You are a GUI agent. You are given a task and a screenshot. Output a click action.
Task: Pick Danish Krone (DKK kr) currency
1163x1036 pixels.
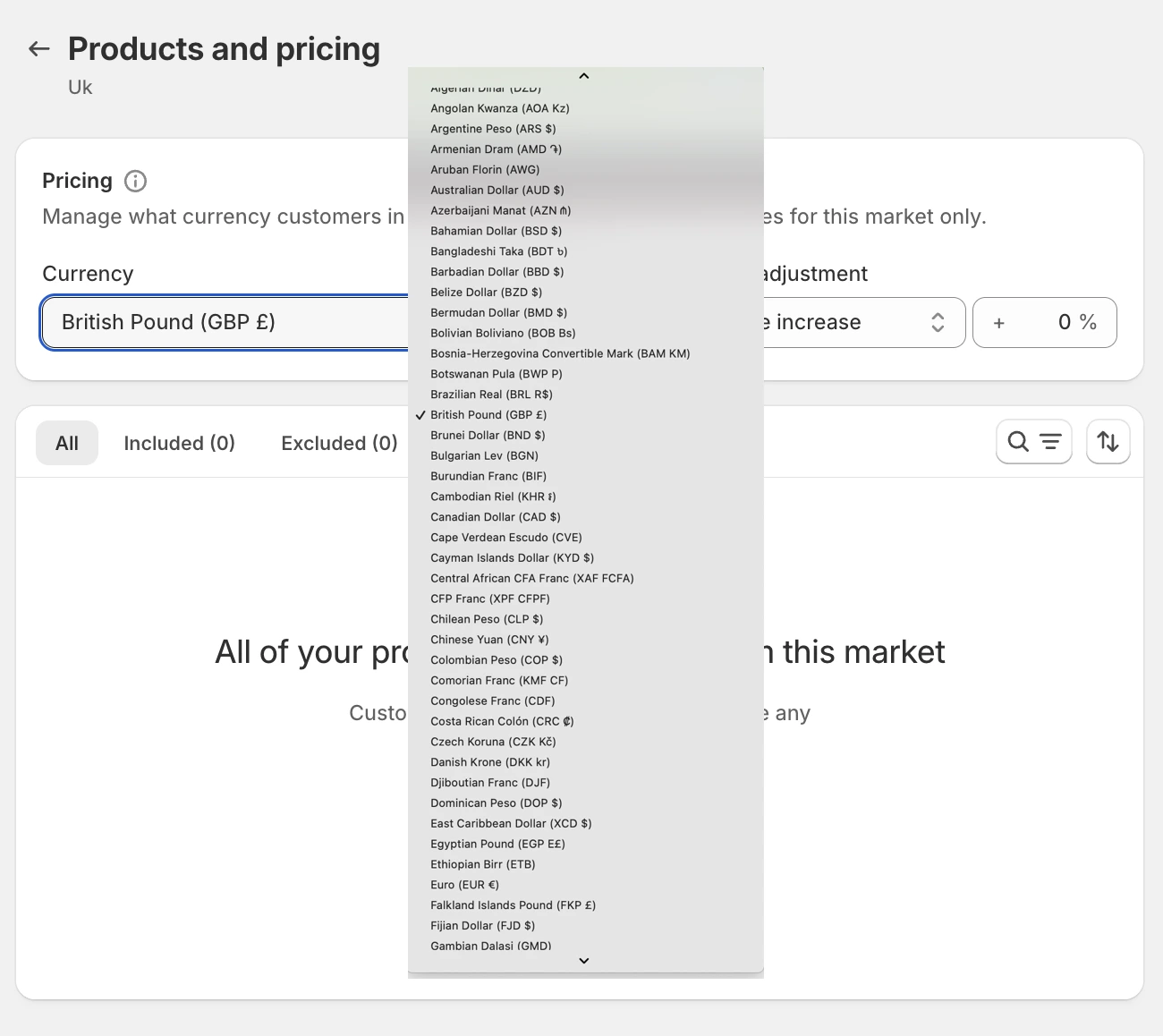(489, 762)
